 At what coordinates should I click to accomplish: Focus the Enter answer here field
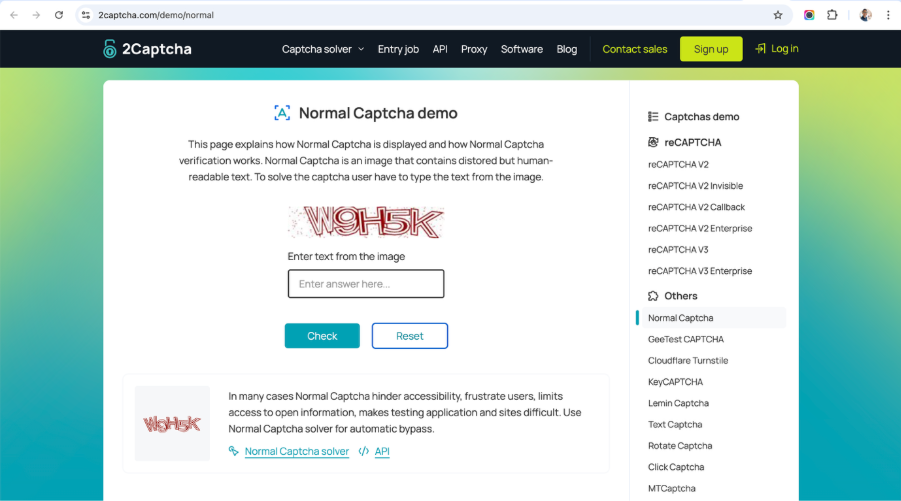tap(366, 284)
